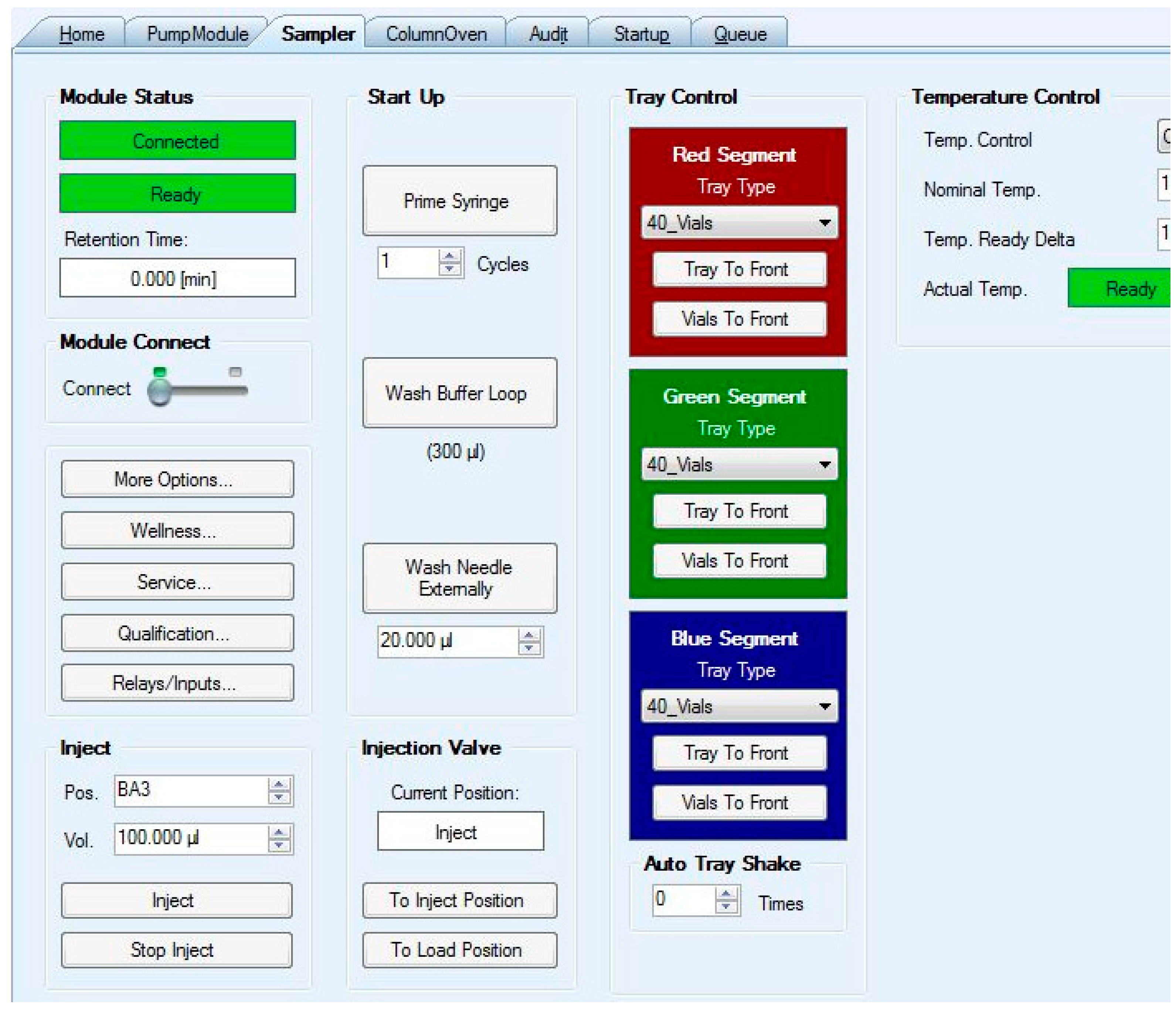Expand Green Segment Tray Type dropdown

pos(825,465)
